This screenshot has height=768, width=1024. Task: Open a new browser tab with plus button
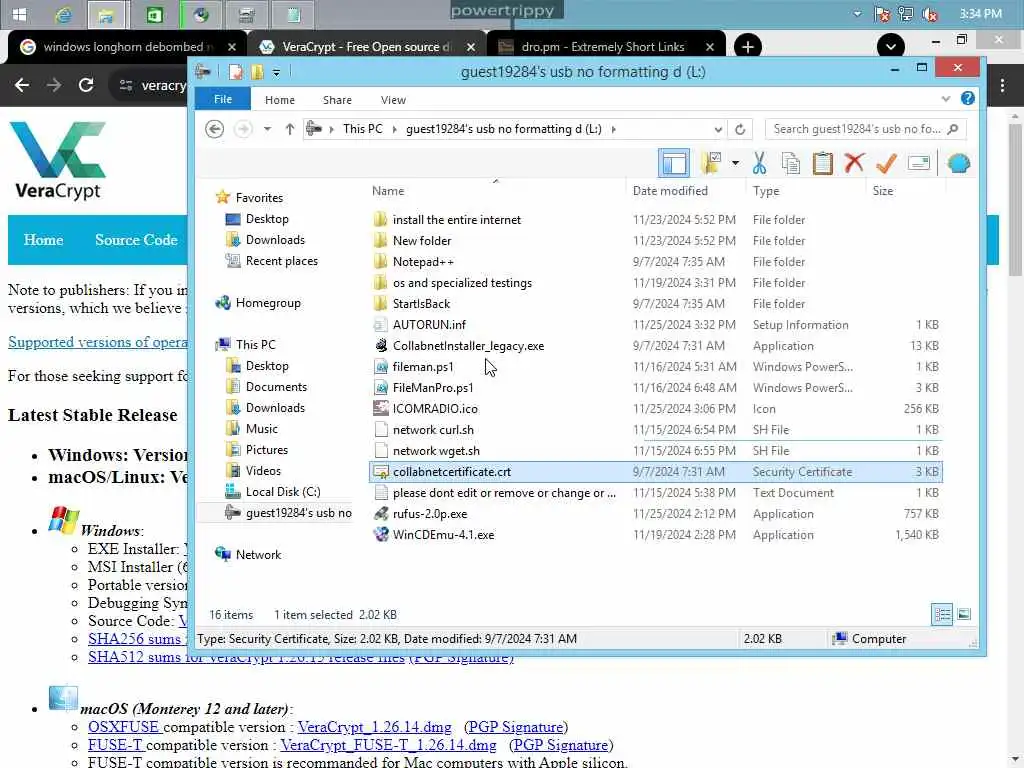(x=748, y=47)
